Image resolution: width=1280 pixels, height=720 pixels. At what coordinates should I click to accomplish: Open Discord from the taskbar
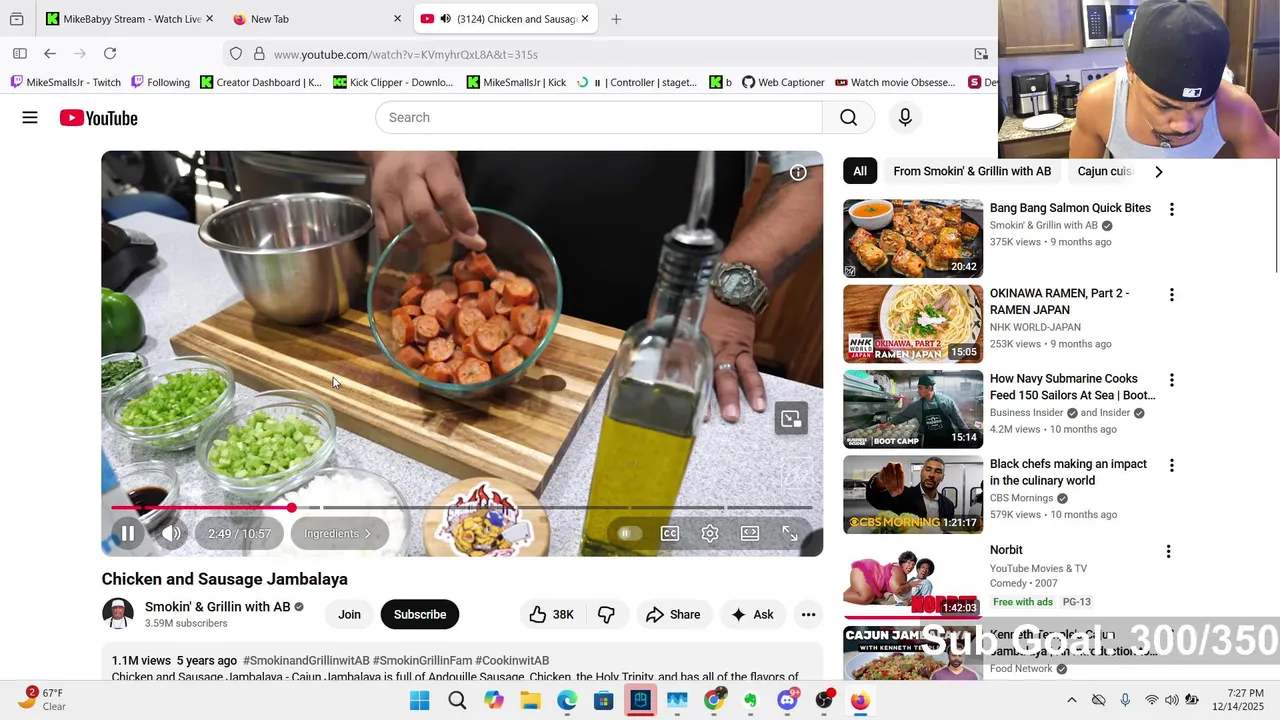click(787, 701)
